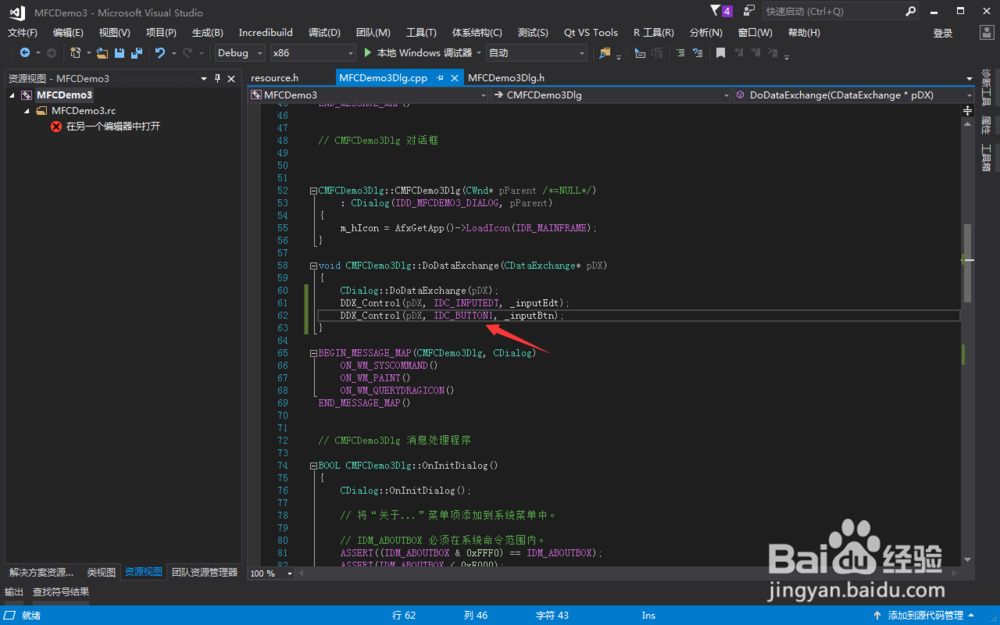Open Find in Files from the toolbar
Viewport: 1000px width, 625px height.
pos(604,53)
